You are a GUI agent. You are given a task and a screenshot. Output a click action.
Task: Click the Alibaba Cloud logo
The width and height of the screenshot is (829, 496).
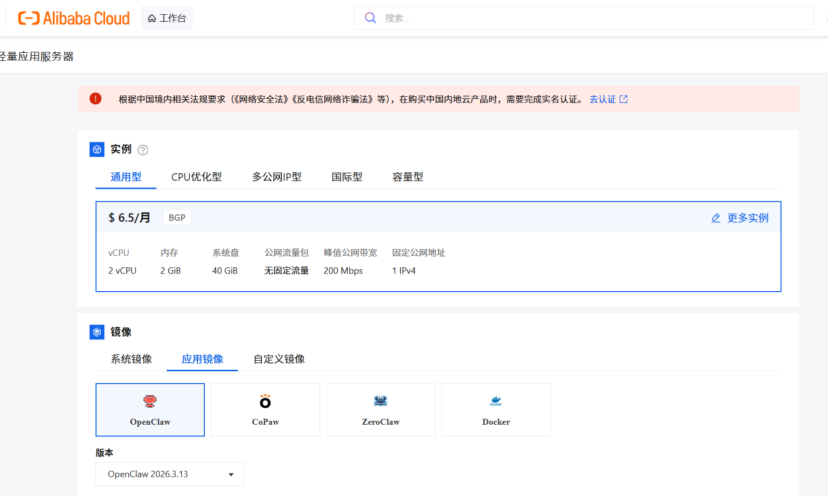tap(73, 18)
